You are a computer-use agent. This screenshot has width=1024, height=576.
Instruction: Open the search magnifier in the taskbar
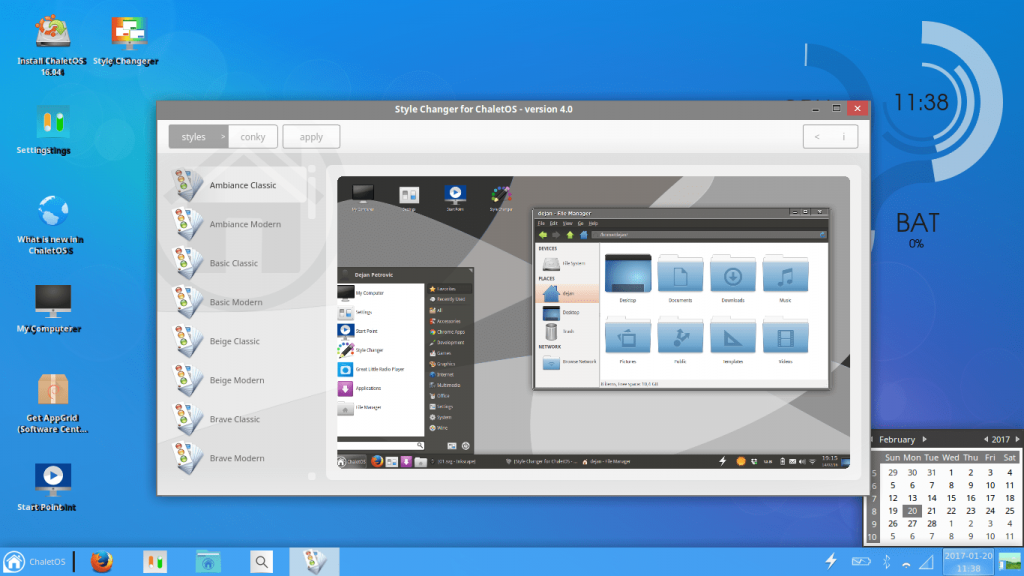tap(261, 562)
